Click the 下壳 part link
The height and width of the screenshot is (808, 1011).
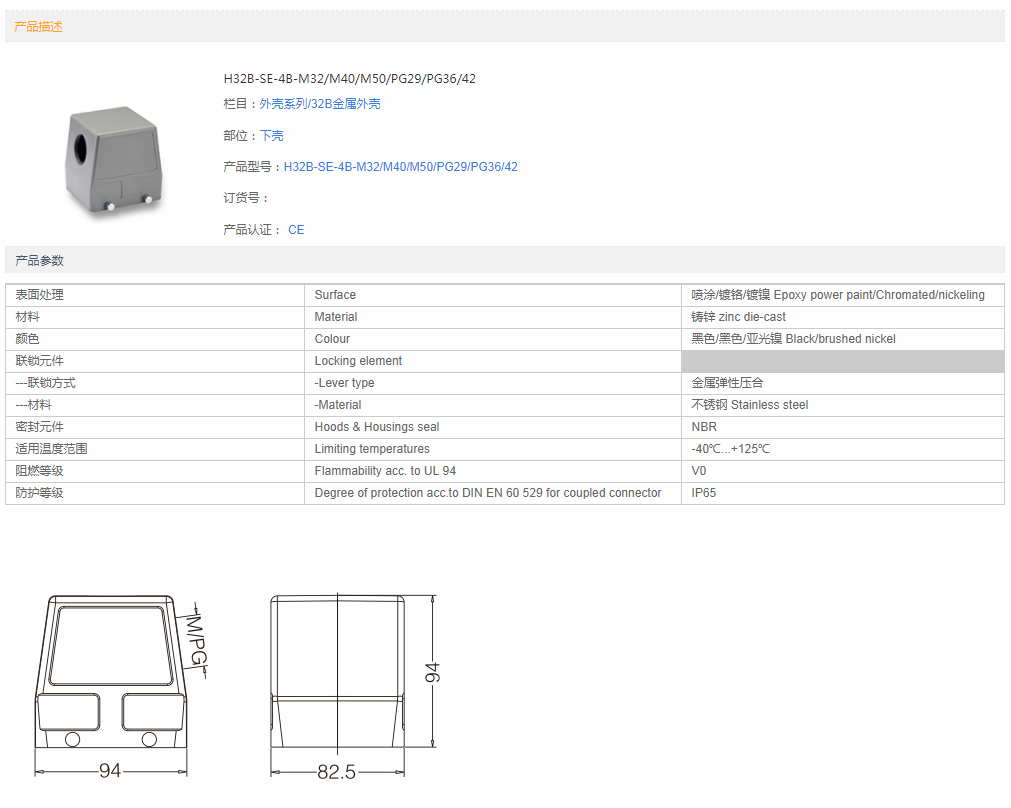click(x=271, y=136)
